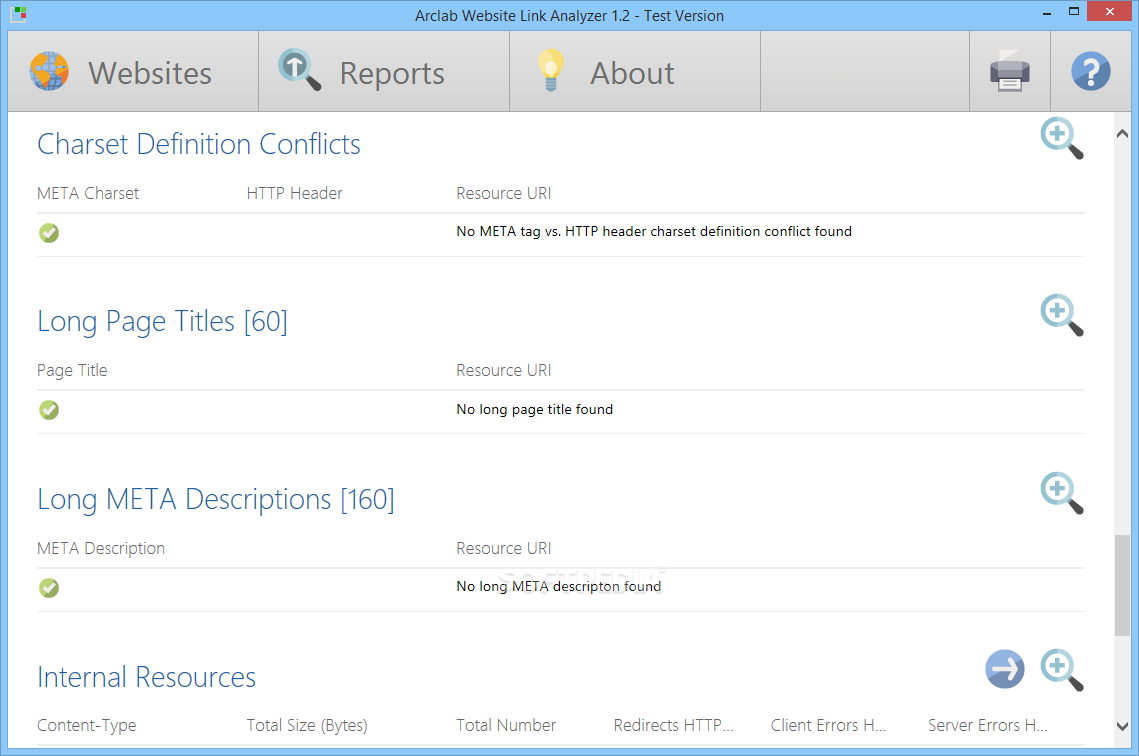
Task: Click the Content-Type column header
Action: [87, 725]
